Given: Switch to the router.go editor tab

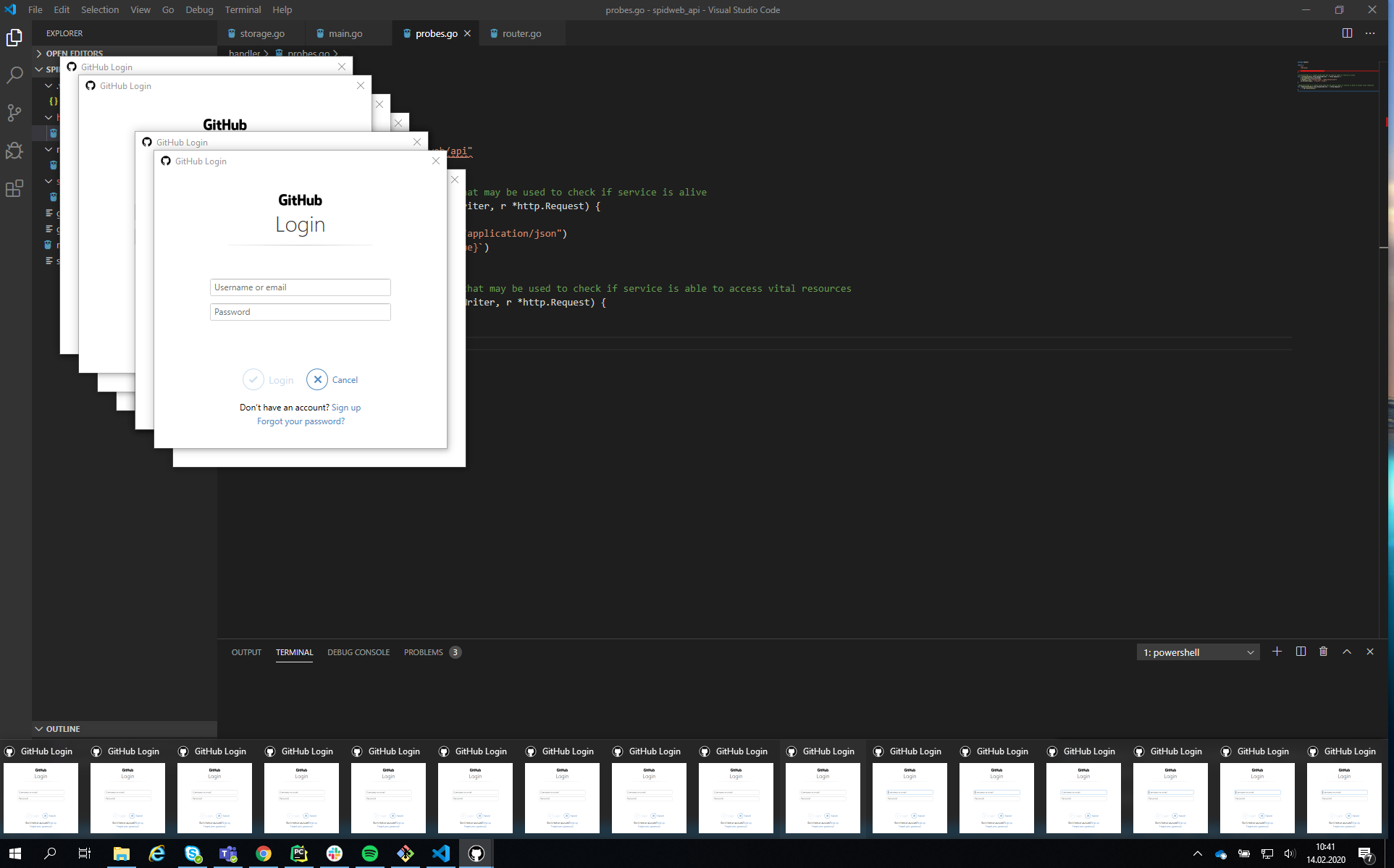Looking at the screenshot, I should tap(521, 33).
